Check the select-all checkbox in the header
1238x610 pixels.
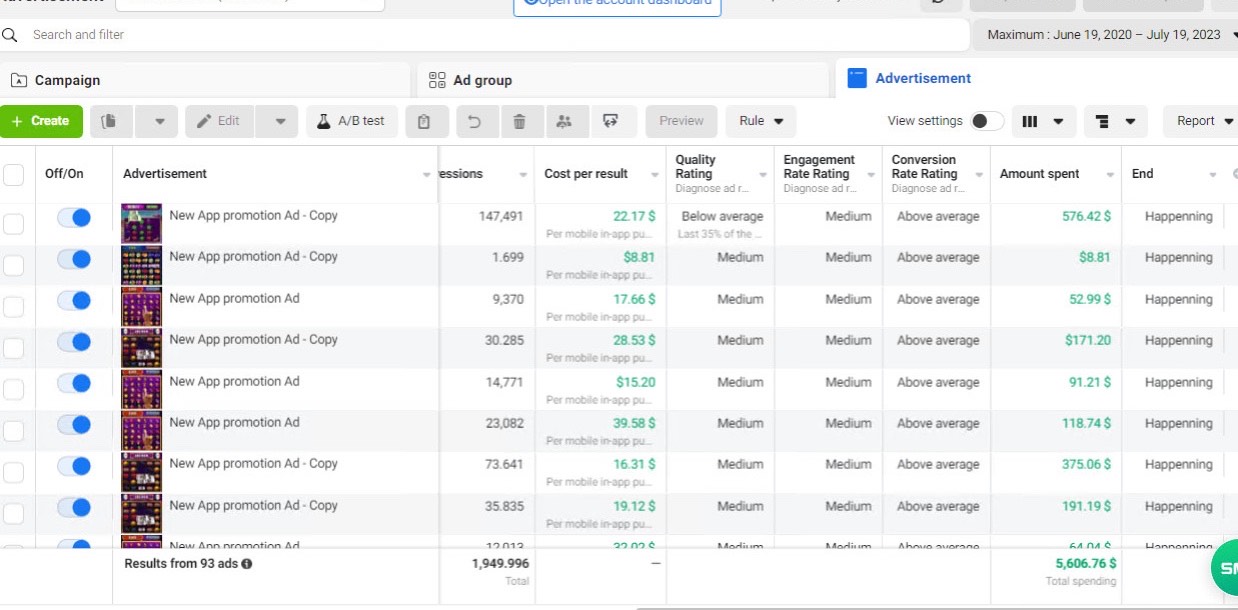(x=14, y=175)
